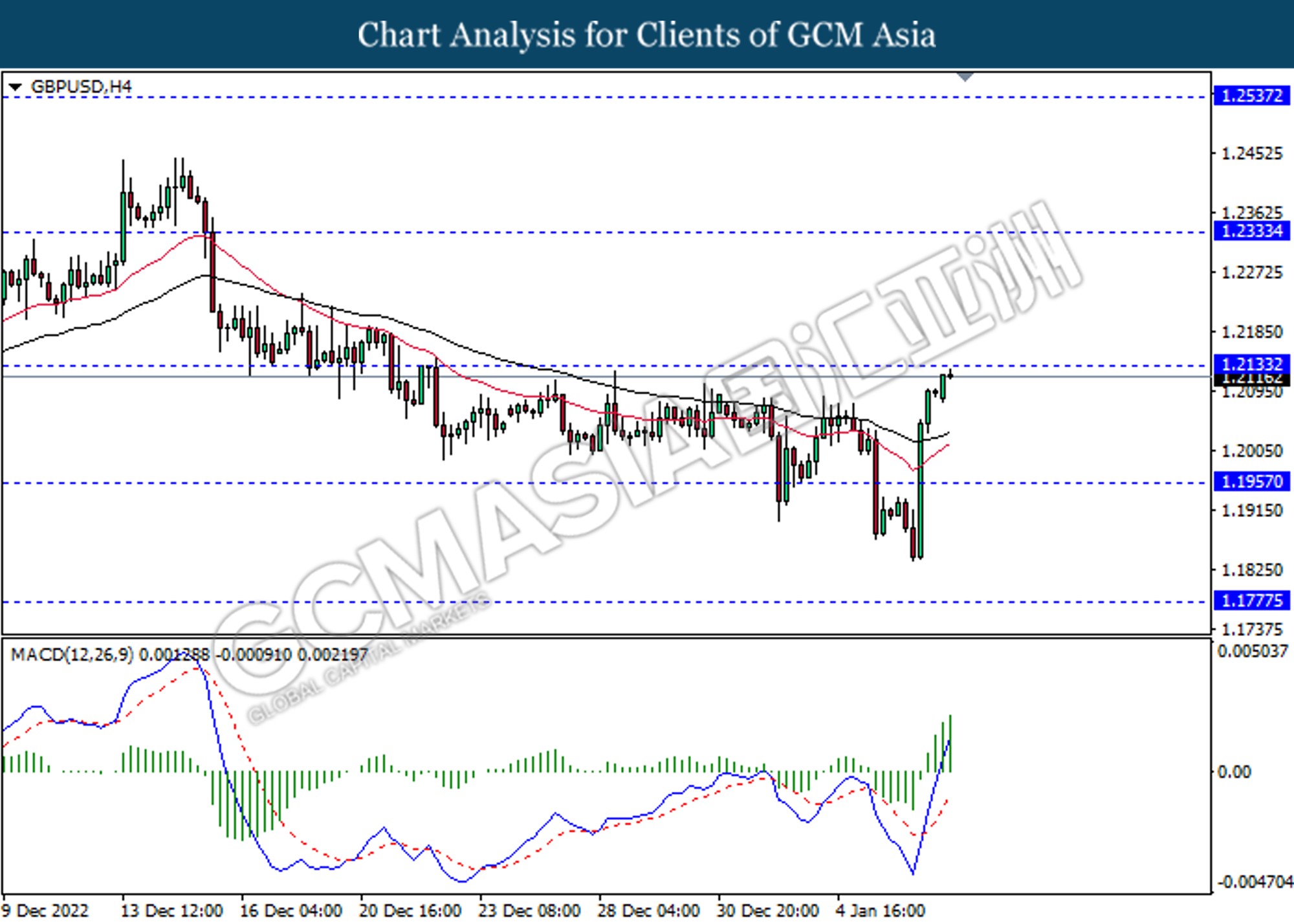
Task: Click the MACD -0.004704 scale value
Action: (x=1255, y=882)
